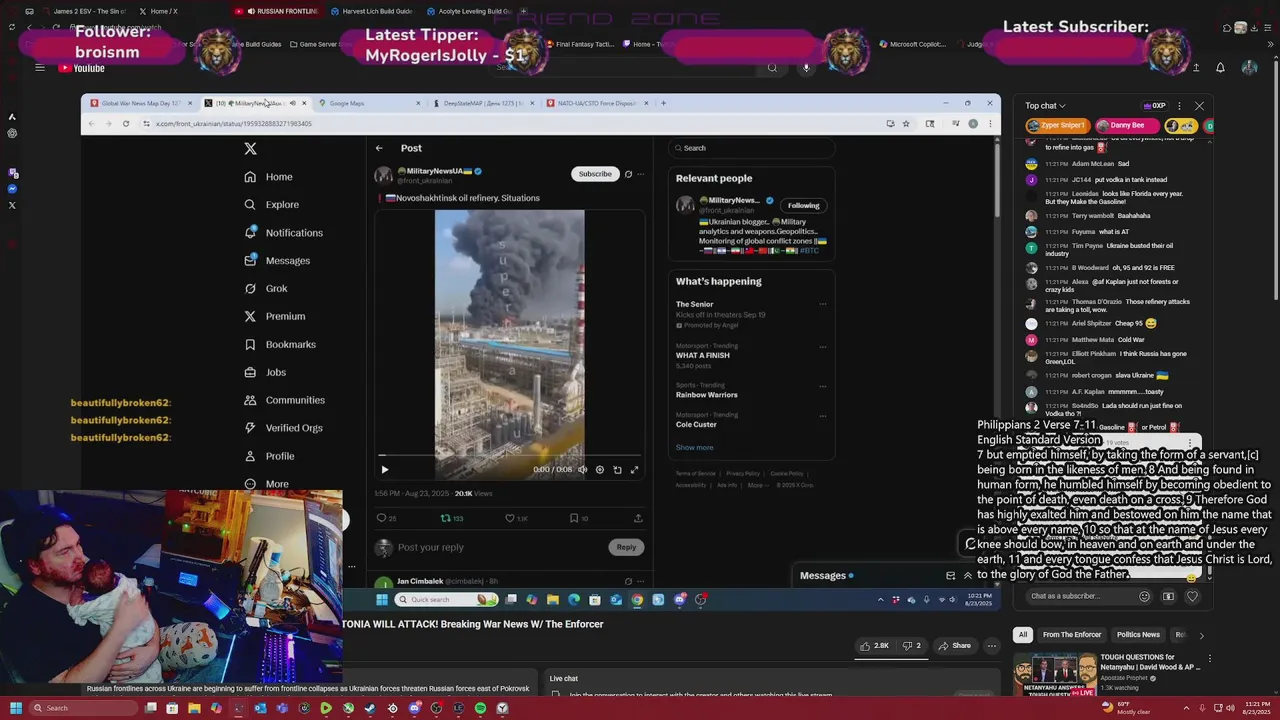Go back using the Post back arrow
Image resolution: width=1280 pixels, height=720 pixels.
379,148
